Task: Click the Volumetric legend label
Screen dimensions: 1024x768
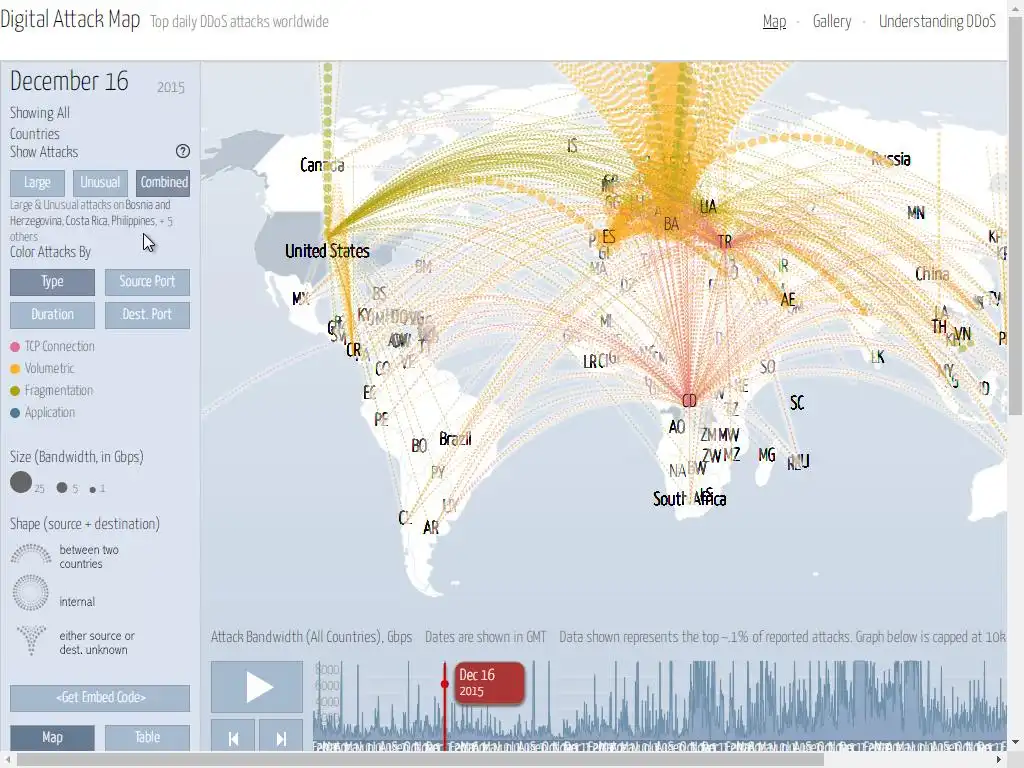Action: coord(49,369)
